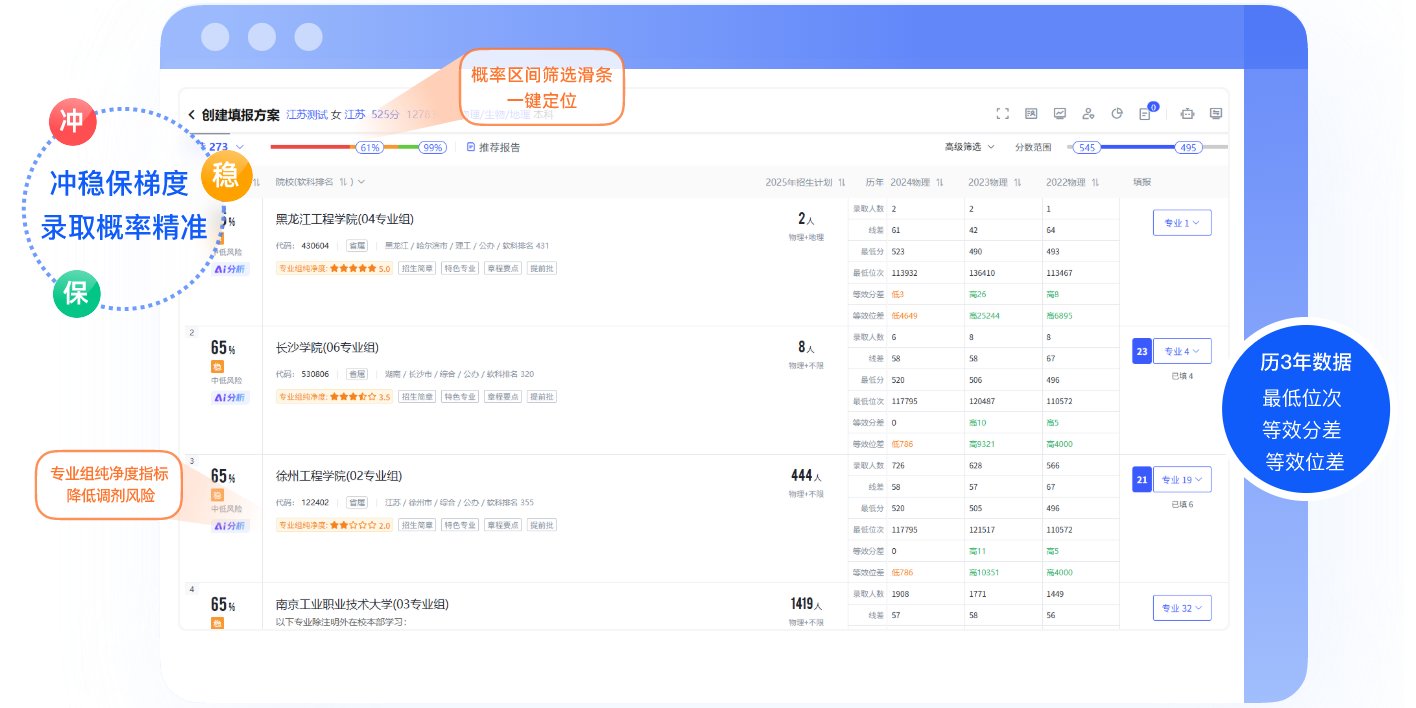Sort by the 2022物理 column arrows

1096,182
